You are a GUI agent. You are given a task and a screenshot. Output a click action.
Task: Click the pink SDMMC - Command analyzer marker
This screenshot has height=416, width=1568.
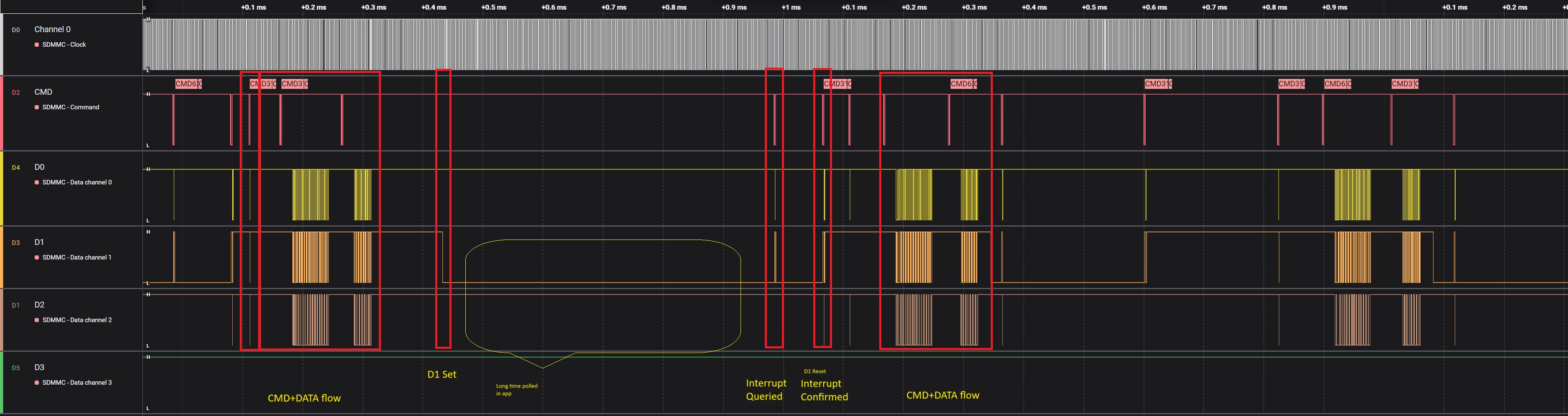point(36,107)
